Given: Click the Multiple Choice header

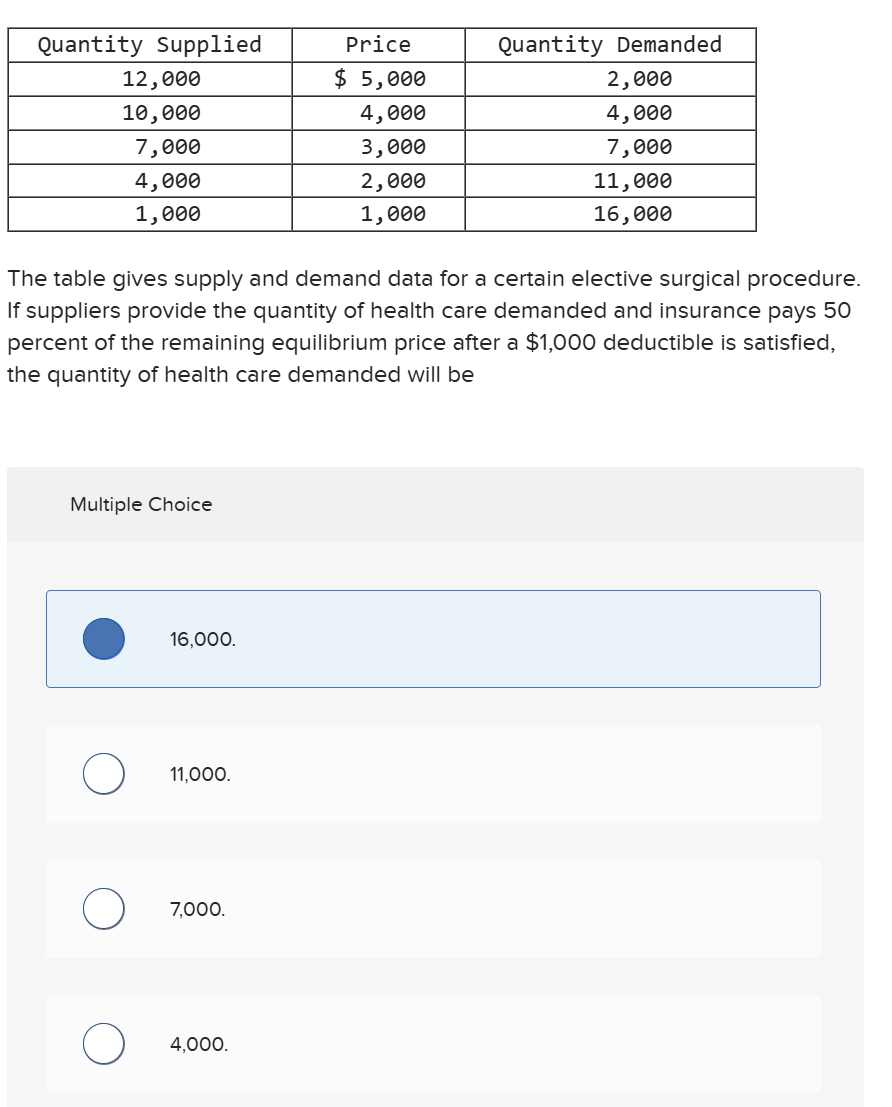Looking at the screenshot, I should [x=141, y=504].
